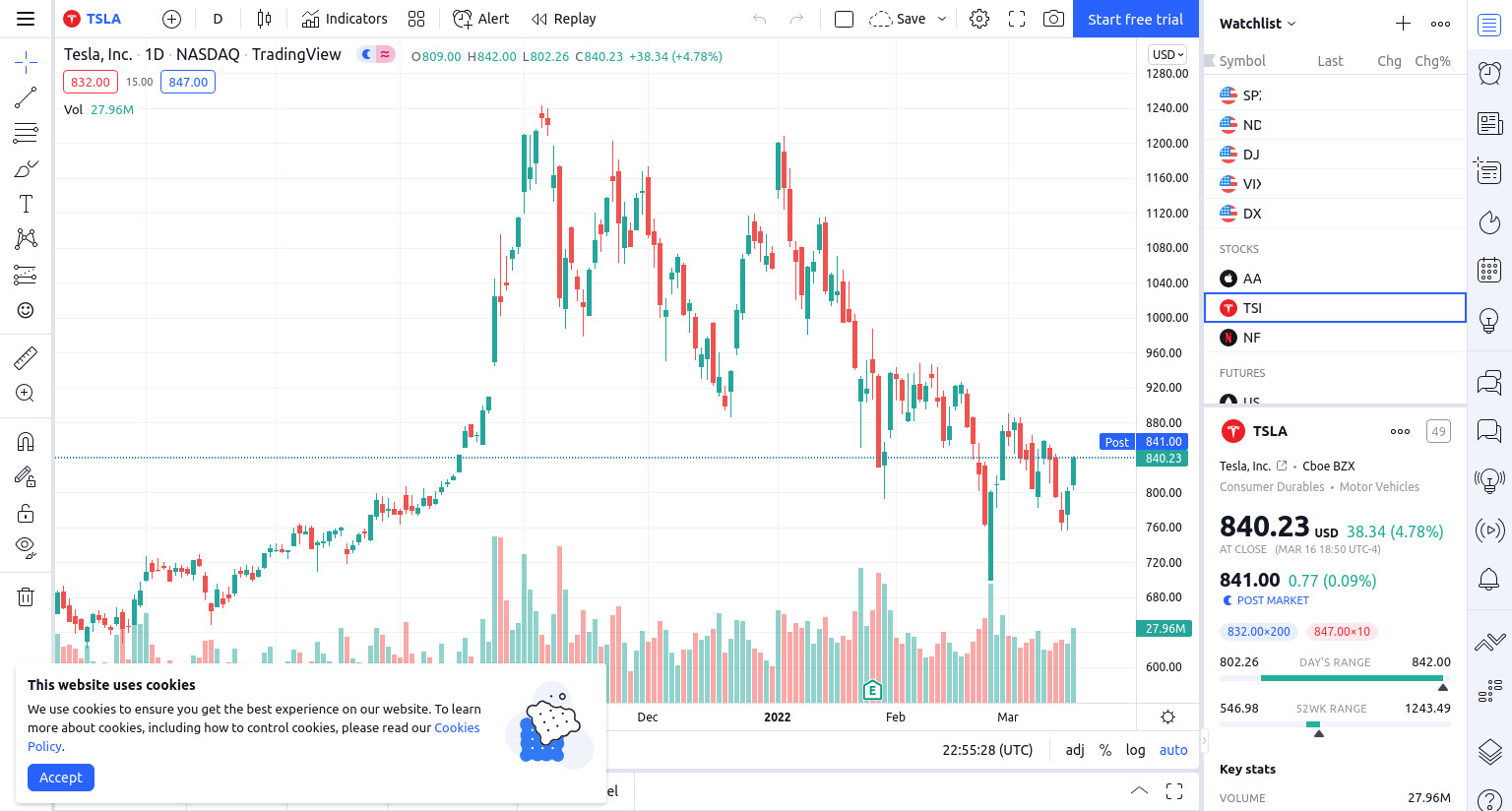
Task: Open the Ideas lightbulb sidebar icon
Action: [1489, 320]
